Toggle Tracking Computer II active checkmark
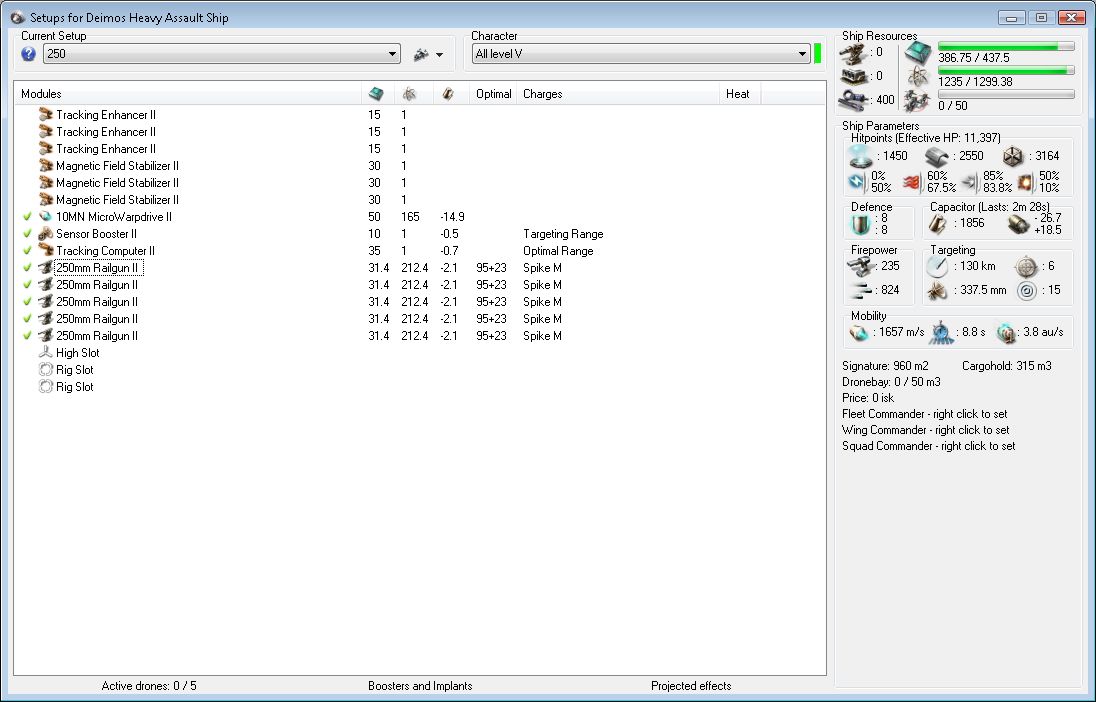 (x=27, y=250)
